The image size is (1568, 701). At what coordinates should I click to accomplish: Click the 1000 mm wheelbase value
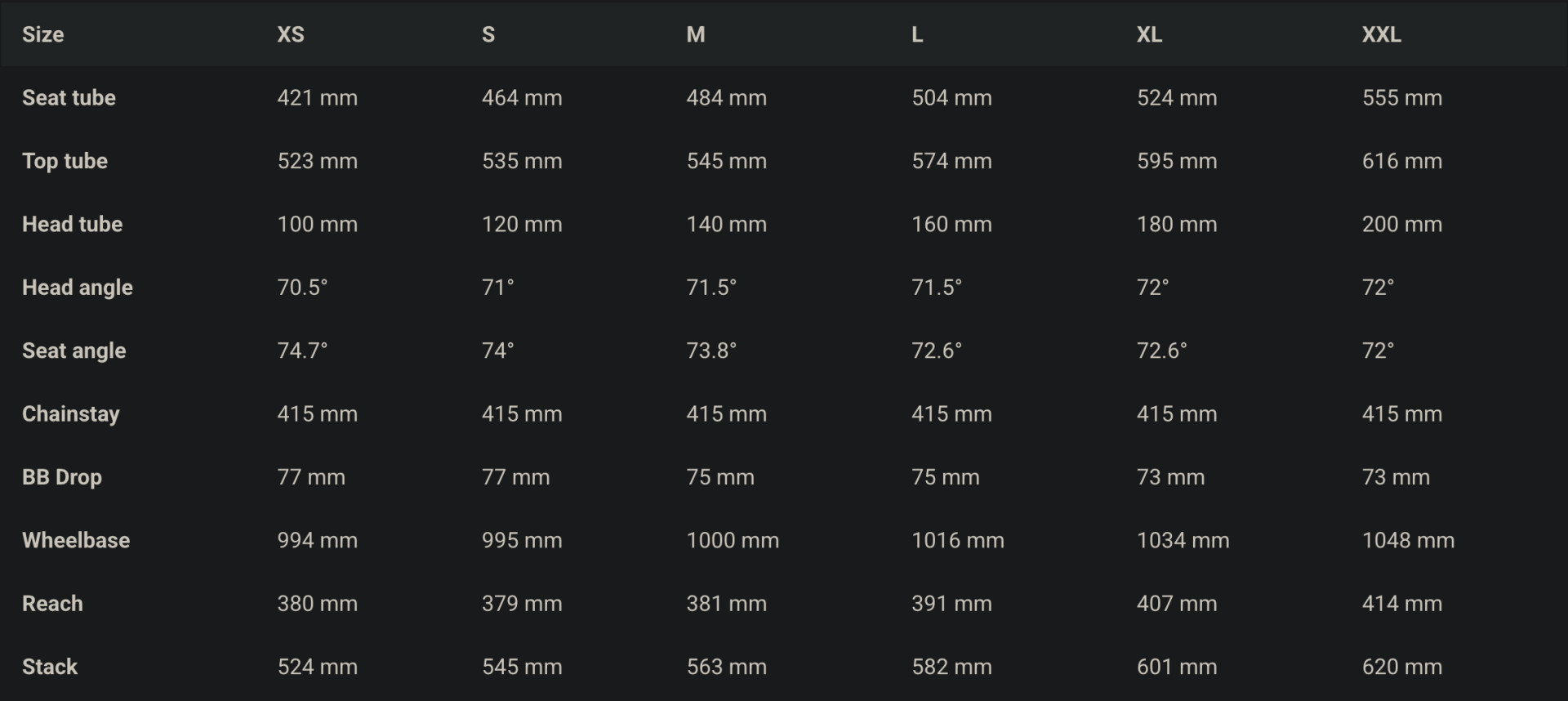pos(733,540)
